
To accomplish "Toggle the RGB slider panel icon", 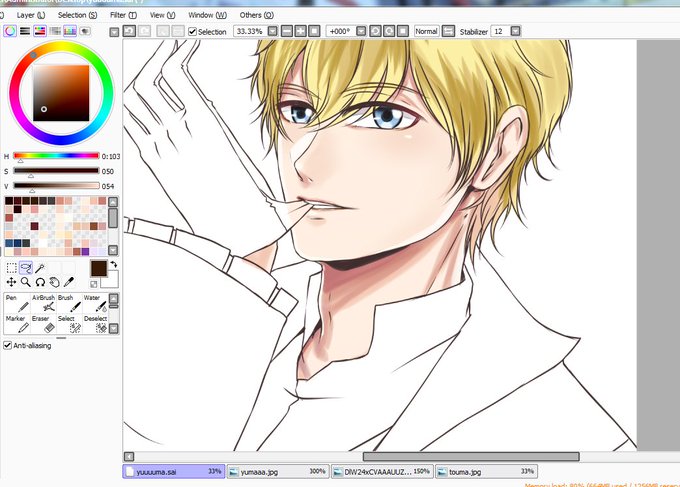I will point(25,31).
